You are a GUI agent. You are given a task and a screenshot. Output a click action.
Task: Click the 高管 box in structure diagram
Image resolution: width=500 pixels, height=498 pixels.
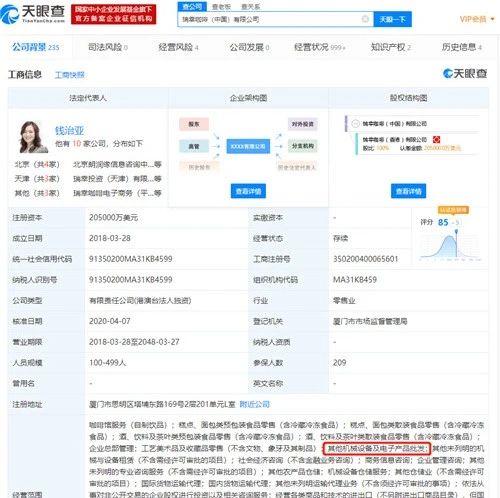(x=194, y=146)
